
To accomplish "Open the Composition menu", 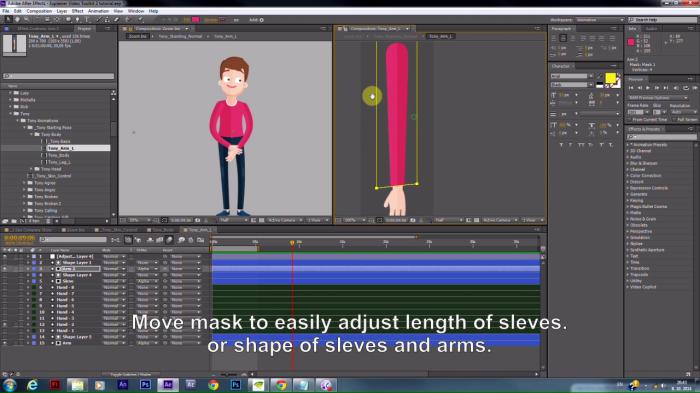I will tap(39, 11).
